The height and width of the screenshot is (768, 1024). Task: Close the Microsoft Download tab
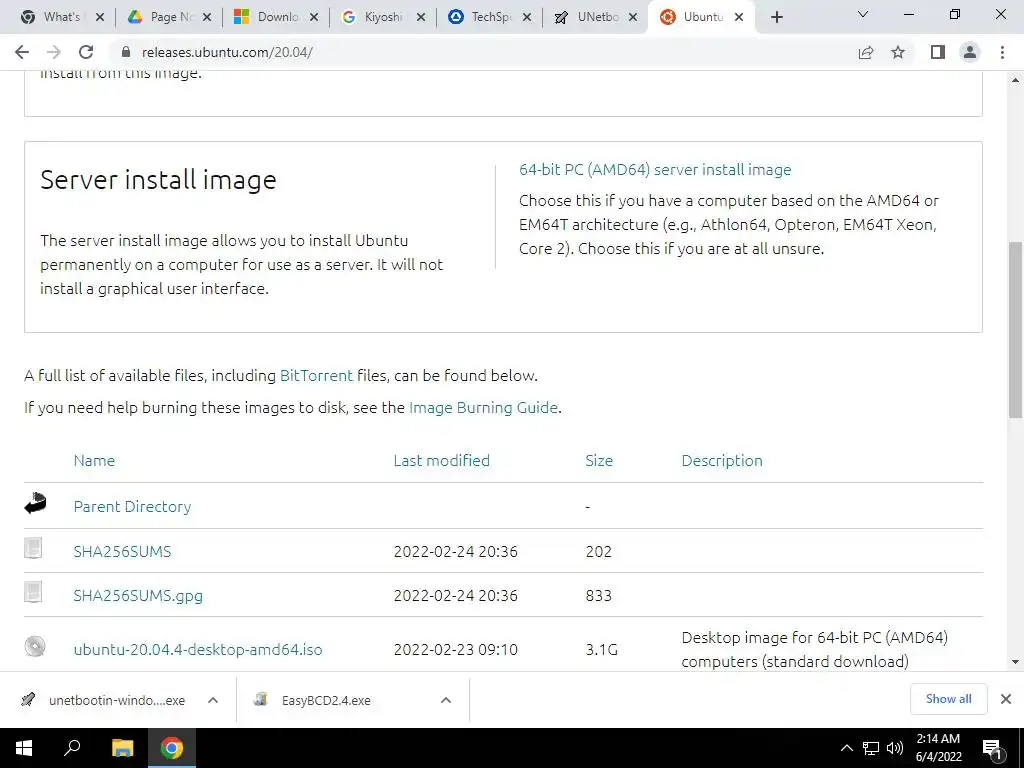(314, 18)
